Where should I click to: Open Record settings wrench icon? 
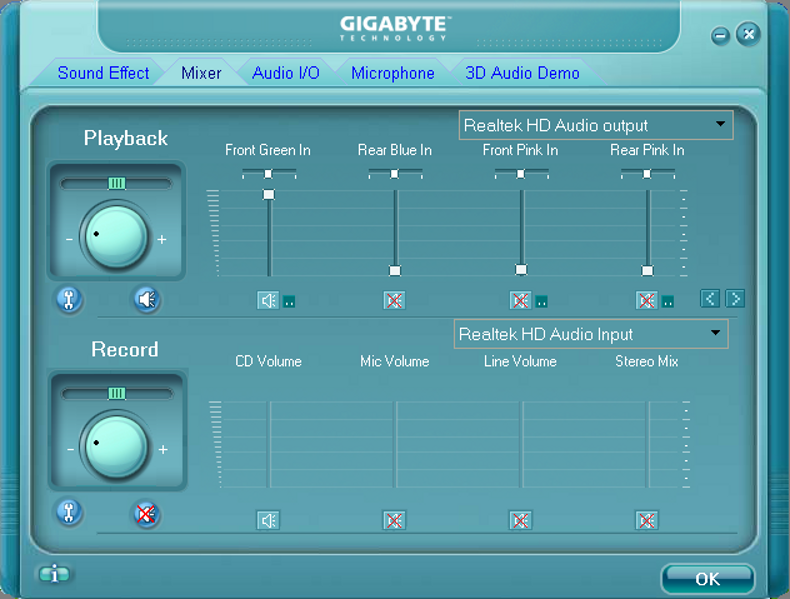pos(69,513)
